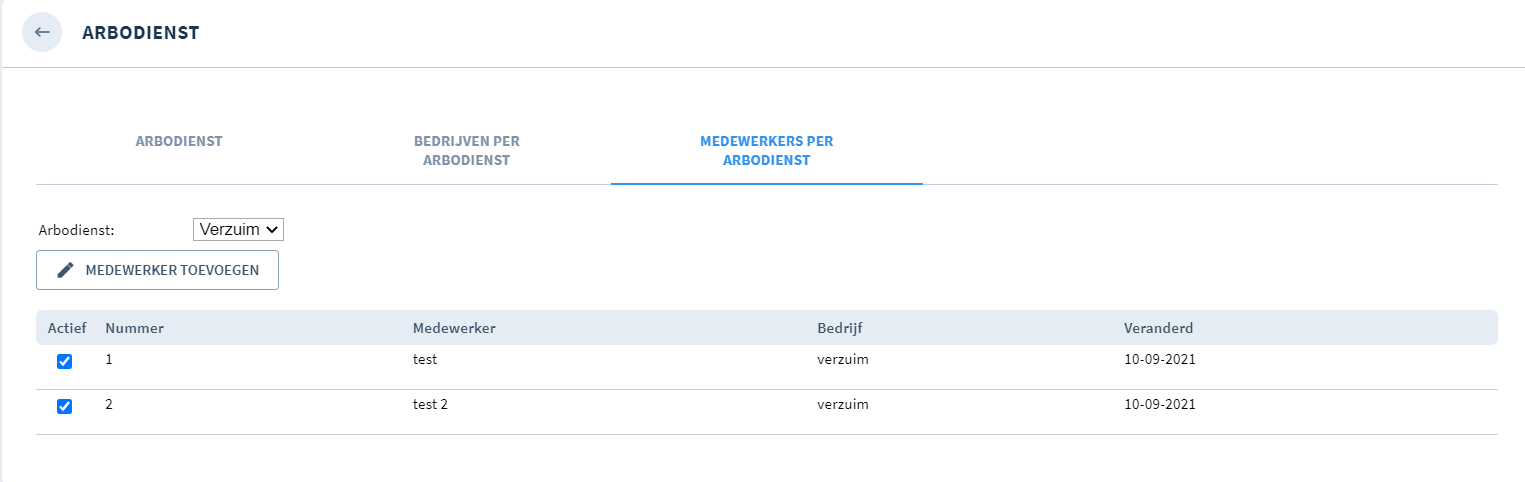Viewport: 1525px width, 482px height.
Task: Click the Medewerker toevoegen button
Action: point(157,270)
